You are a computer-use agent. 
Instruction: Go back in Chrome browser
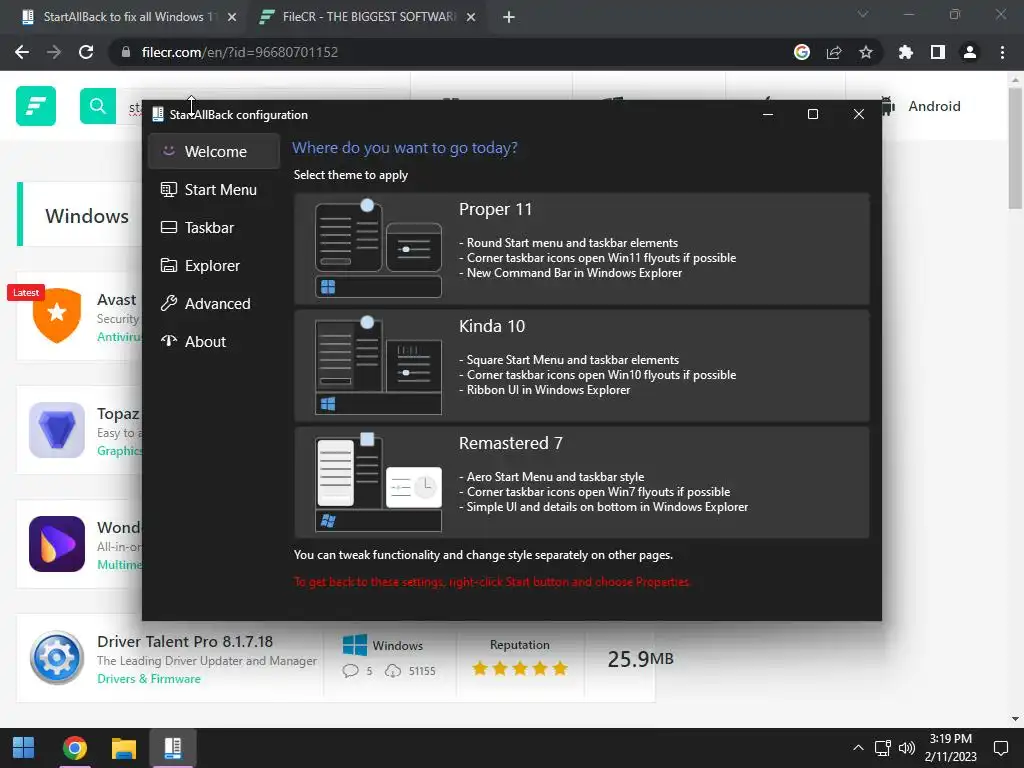22,52
